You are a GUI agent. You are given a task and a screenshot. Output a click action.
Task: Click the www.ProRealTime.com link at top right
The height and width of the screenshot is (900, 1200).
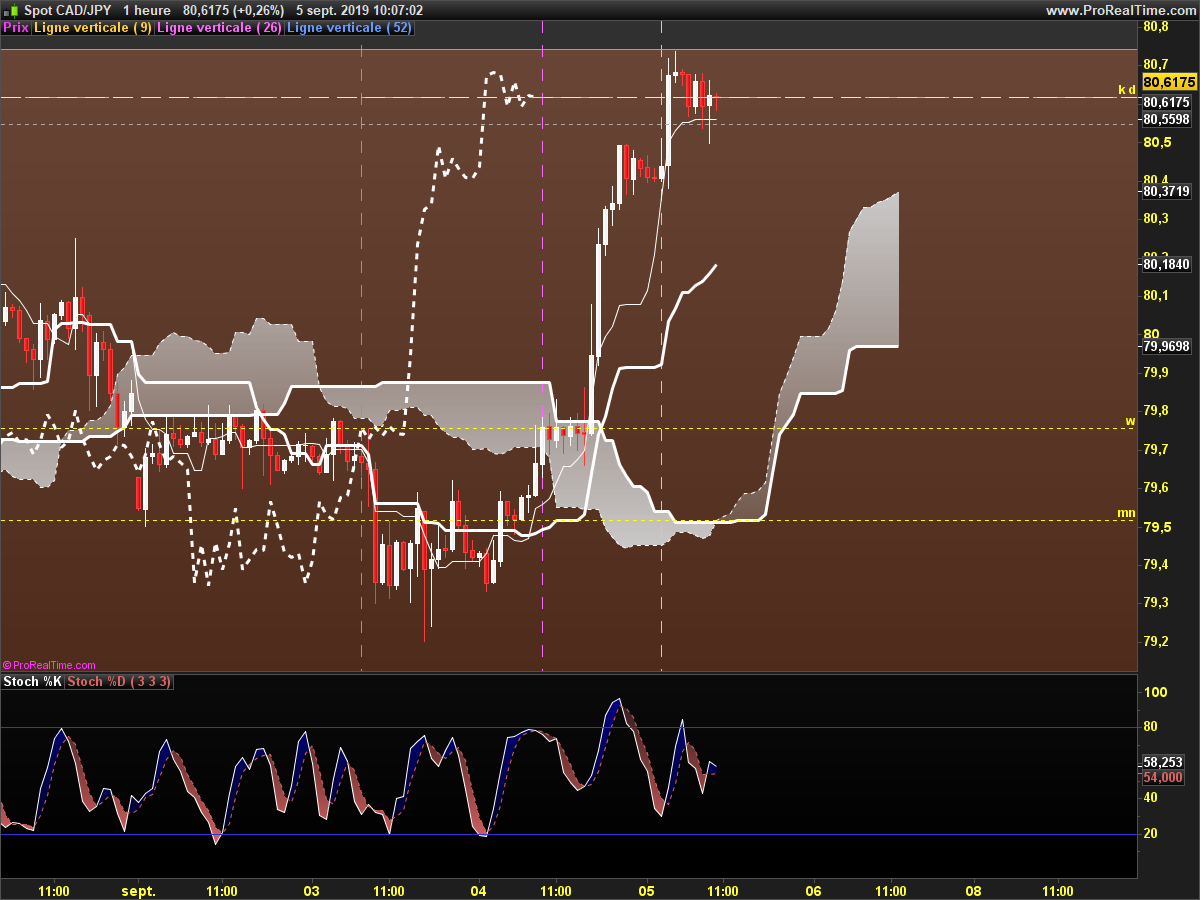pos(1120,10)
